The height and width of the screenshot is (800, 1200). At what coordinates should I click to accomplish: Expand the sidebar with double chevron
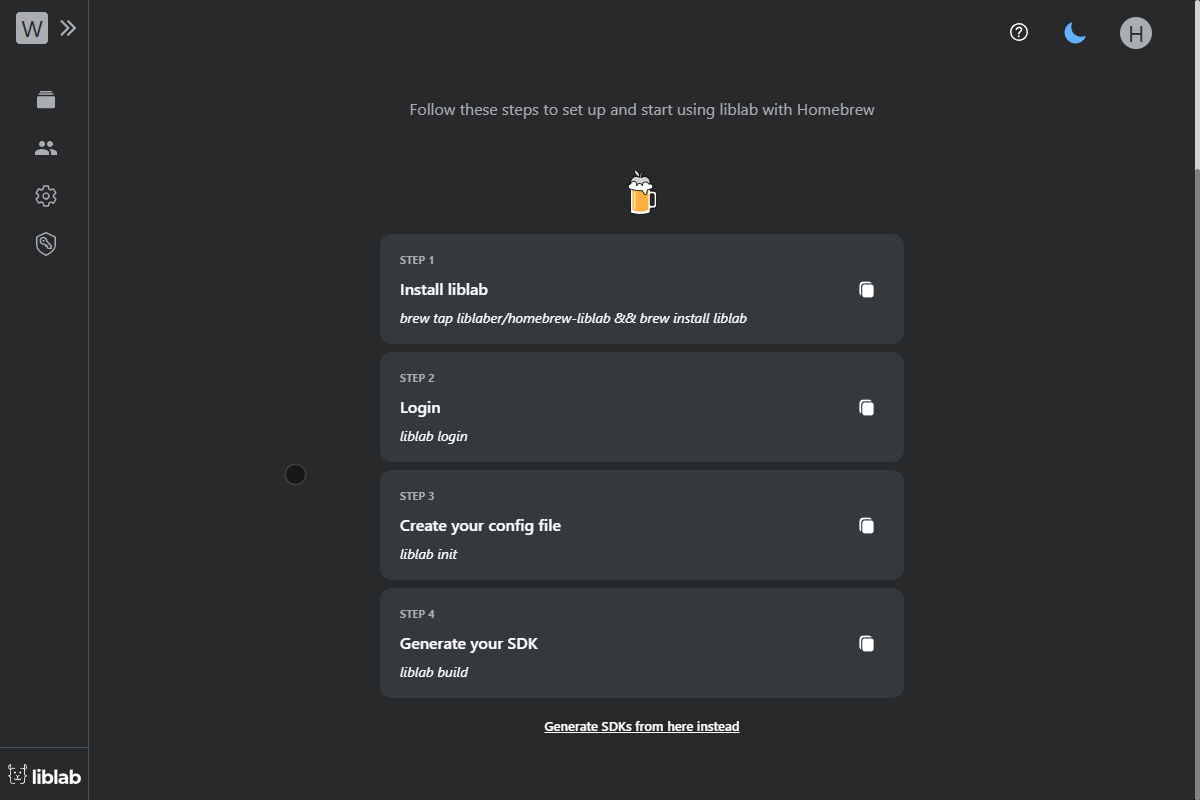(x=68, y=28)
